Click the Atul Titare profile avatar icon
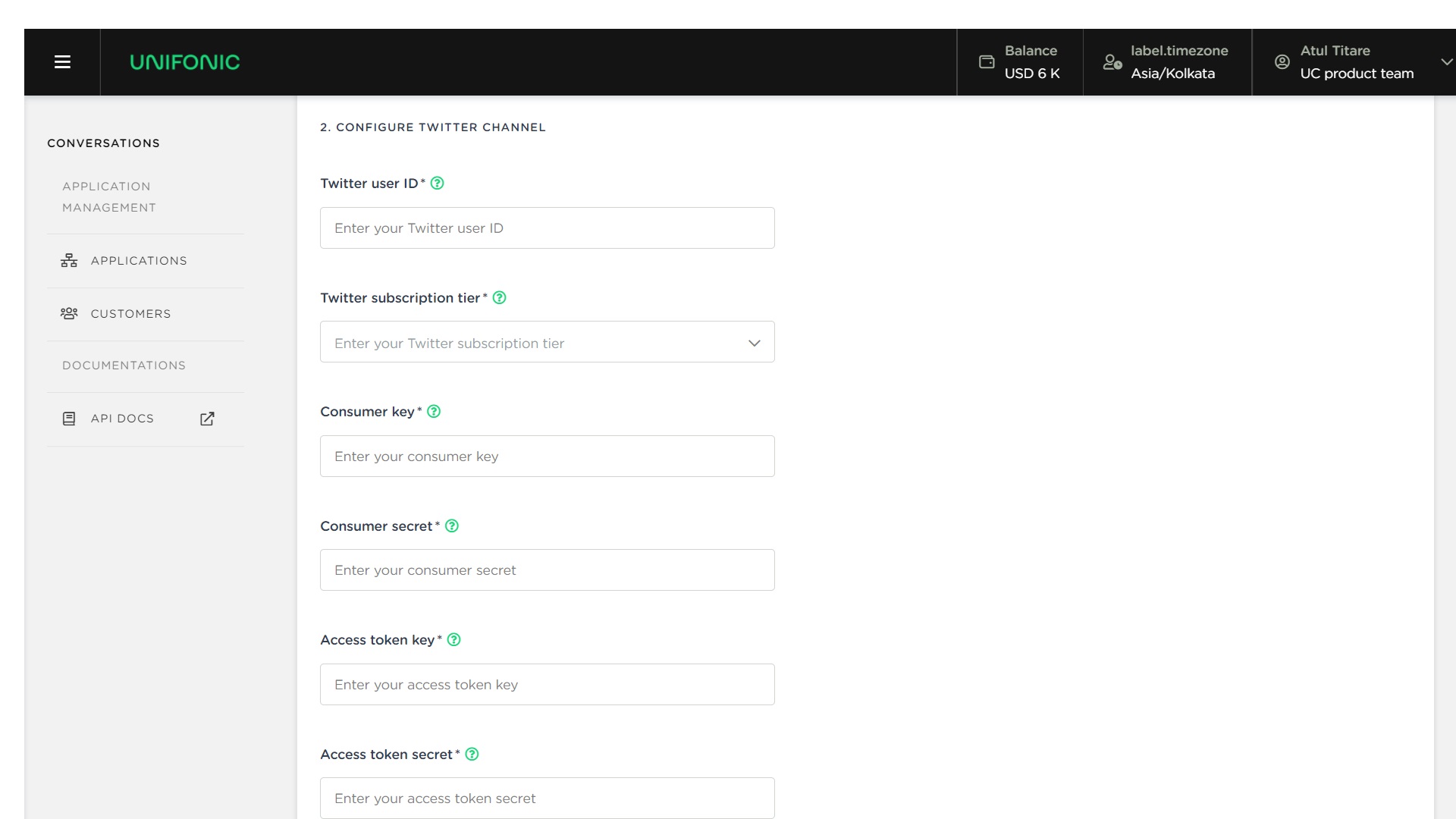The image size is (1456, 819). pyautogui.click(x=1282, y=62)
